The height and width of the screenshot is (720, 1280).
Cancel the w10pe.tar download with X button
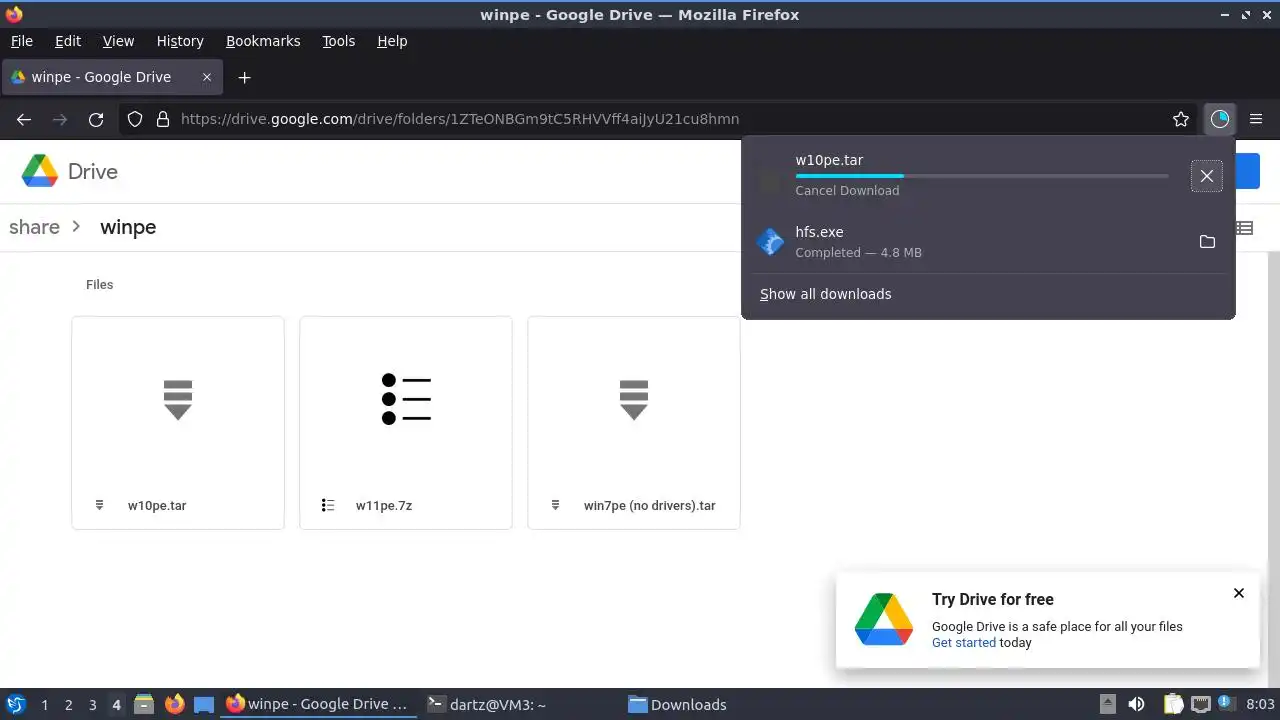pos(1207,176)
